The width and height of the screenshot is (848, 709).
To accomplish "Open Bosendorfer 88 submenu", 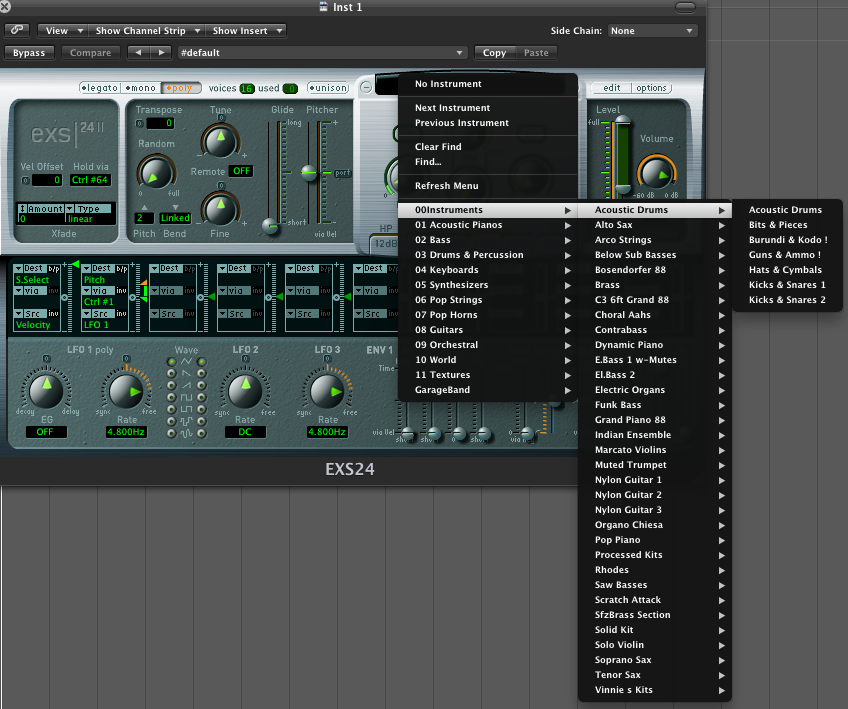I will click(654, 270).
